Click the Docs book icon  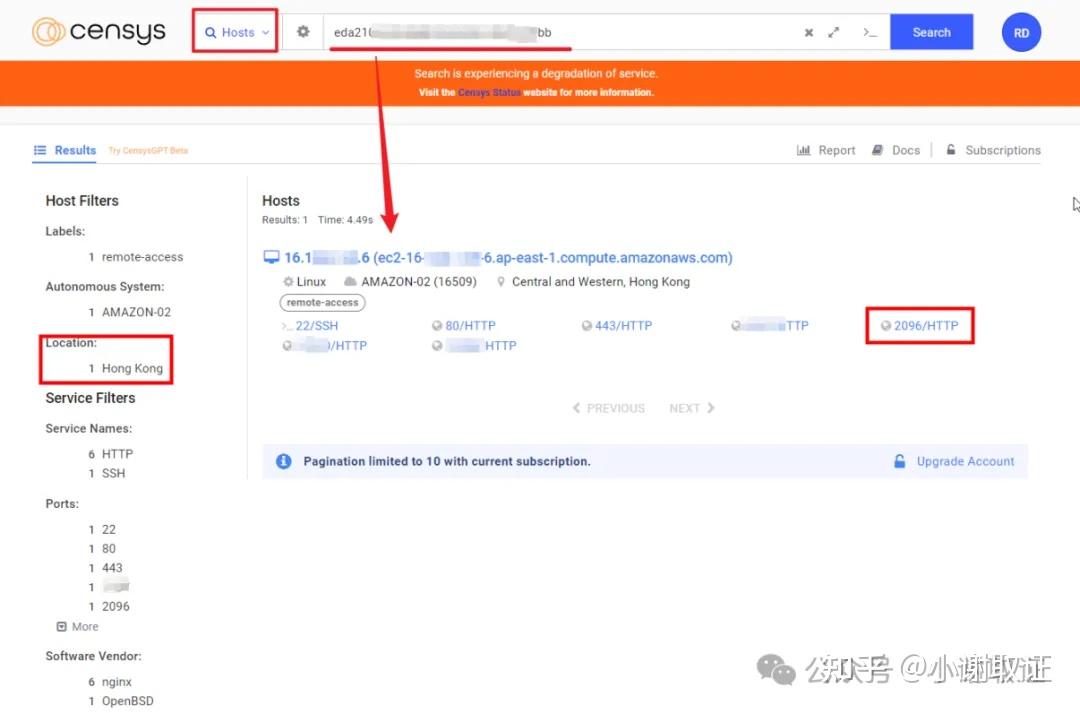coord(878,150)
